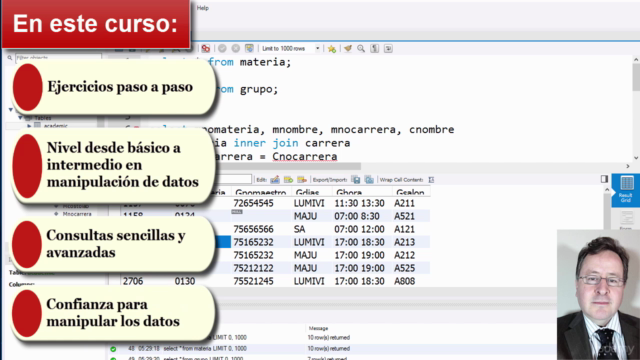This screenshot has height=360, width=640.
Task: Click the 'inner' keyword in the editor
Action: [x=249, y=143]
